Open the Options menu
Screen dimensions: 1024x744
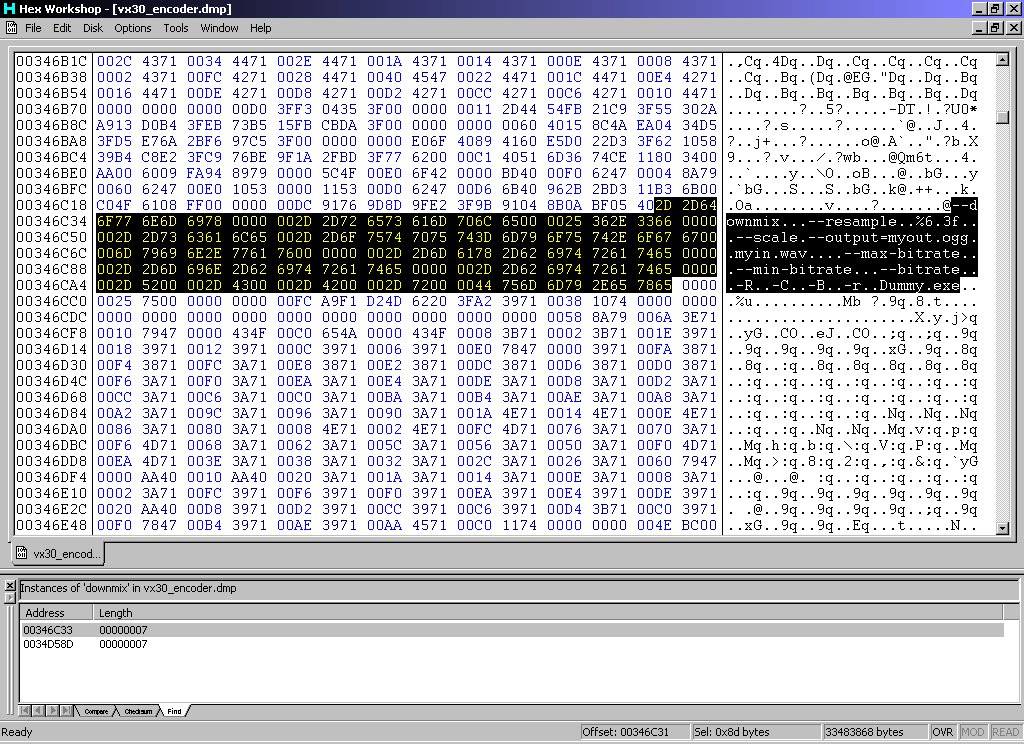(x=133, y=28)
